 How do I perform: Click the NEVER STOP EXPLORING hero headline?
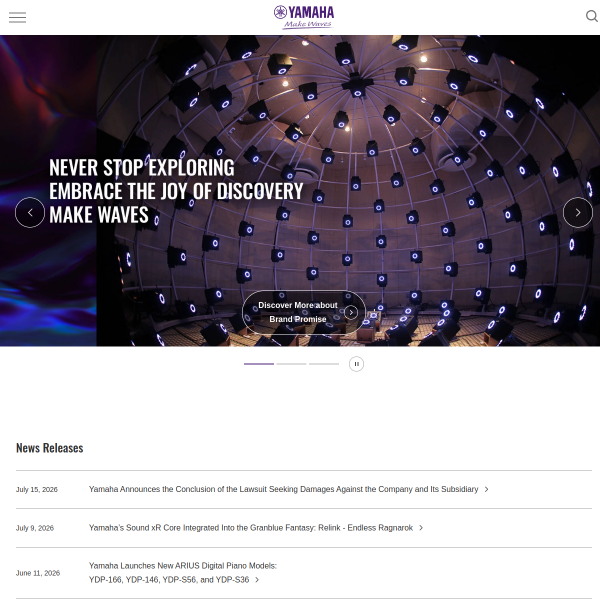176,191
